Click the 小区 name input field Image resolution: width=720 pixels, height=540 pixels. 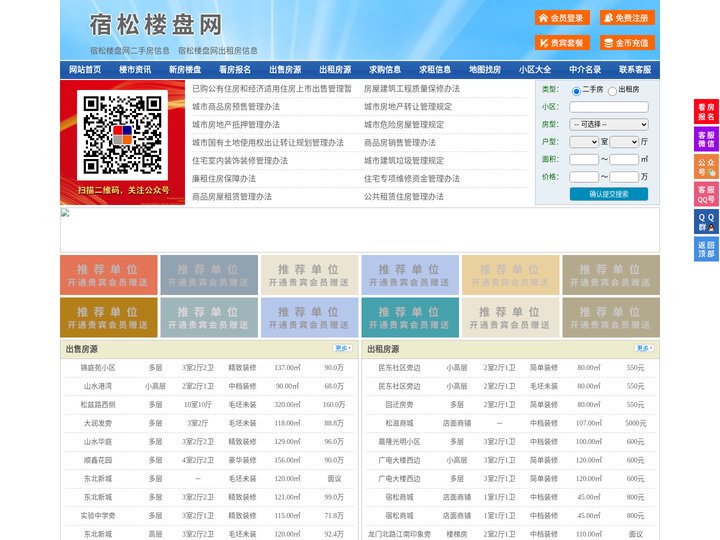pos(609,107)
